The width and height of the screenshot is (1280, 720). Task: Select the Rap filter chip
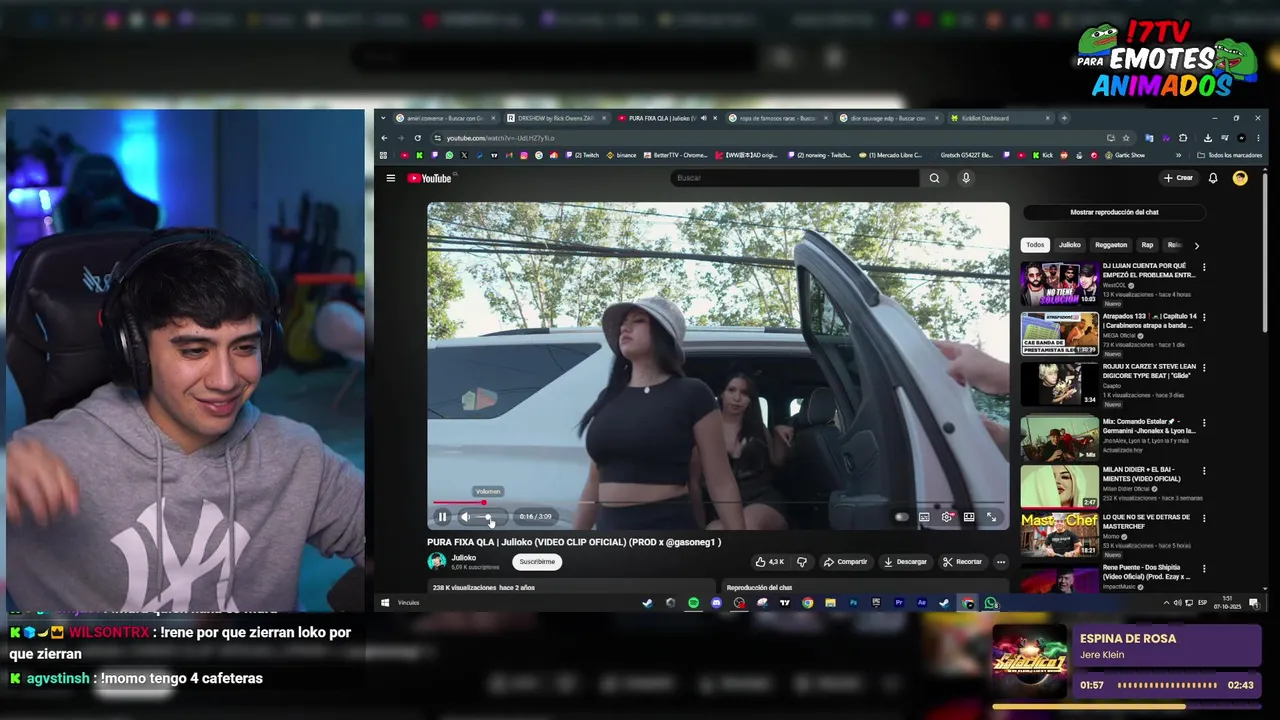tap(1147, 245)
